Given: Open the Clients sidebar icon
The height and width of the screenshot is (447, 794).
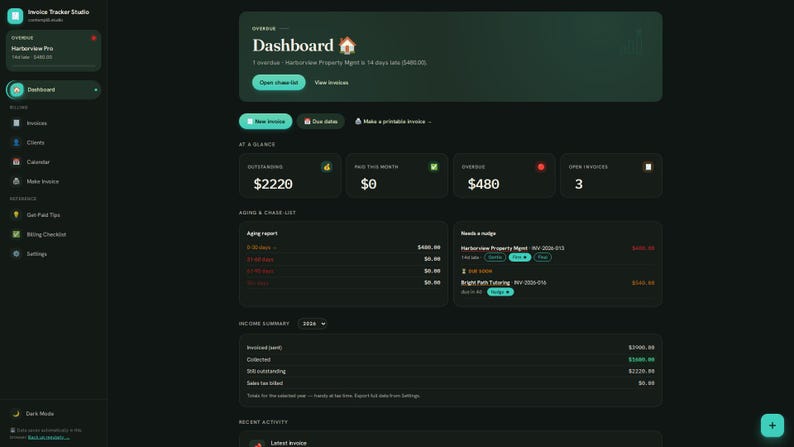Looking at the screenshot, I should click(x=16, y=142).
